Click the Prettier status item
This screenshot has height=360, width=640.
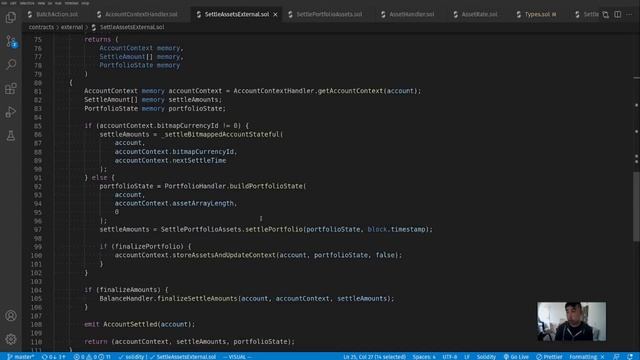coord(549,356)
